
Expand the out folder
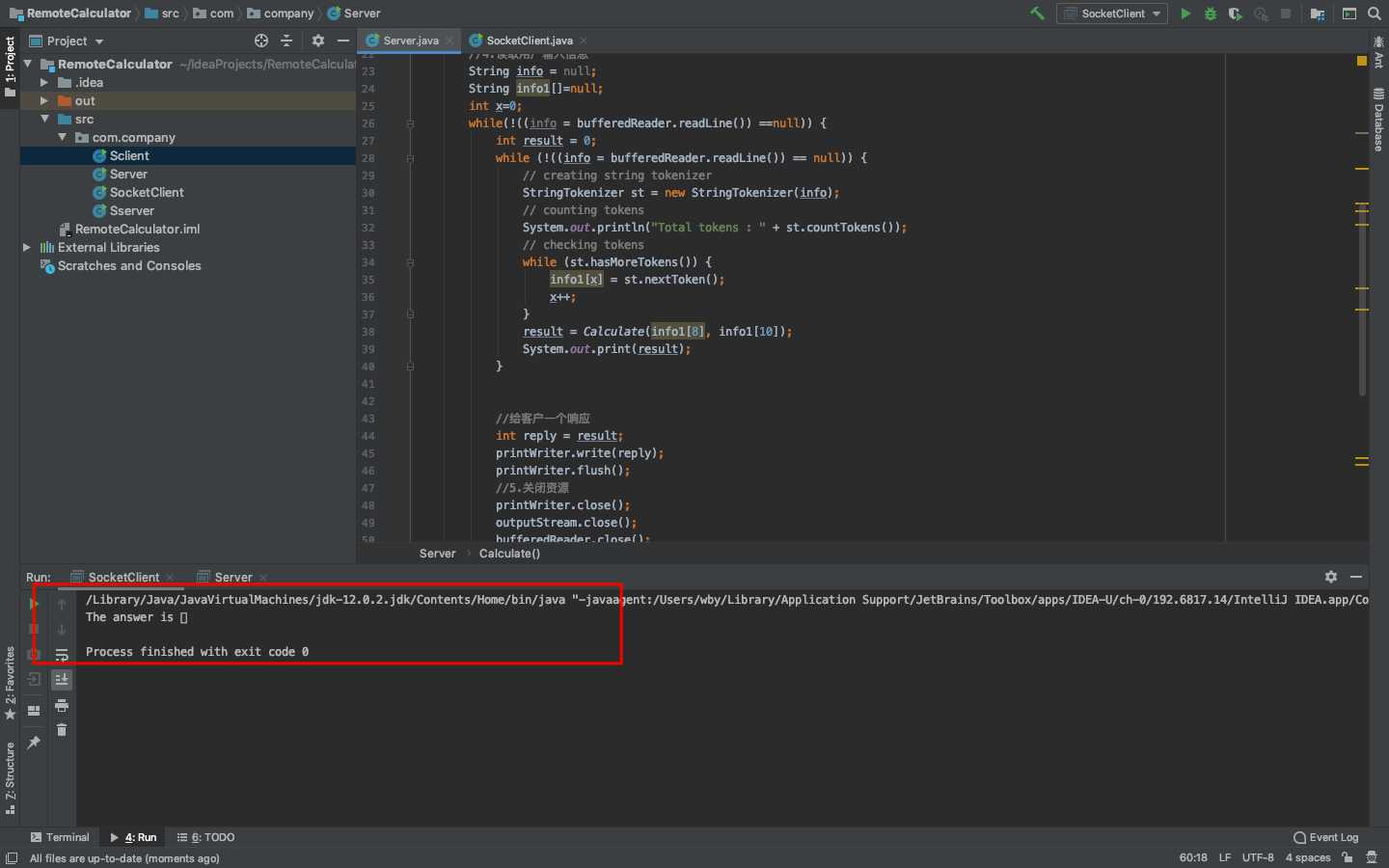(44, 101)
